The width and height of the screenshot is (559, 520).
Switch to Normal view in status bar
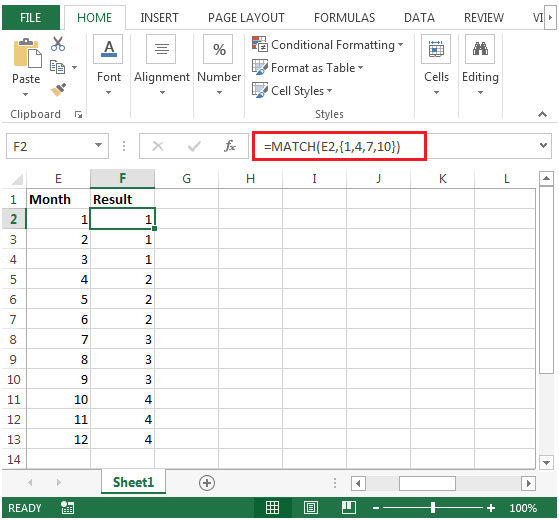[x=272, y=508]
